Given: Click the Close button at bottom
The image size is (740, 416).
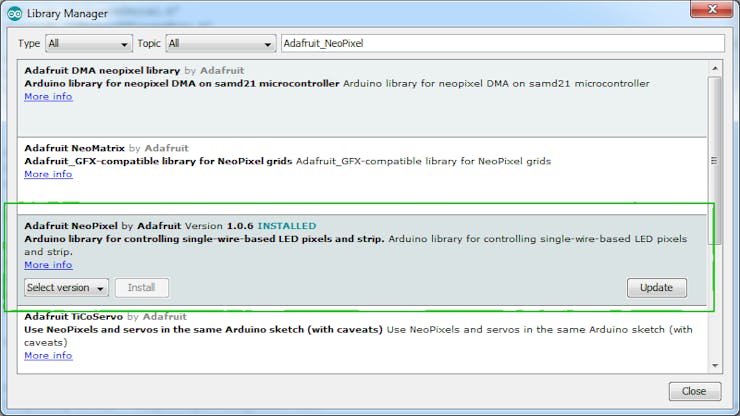Looking at the screenshot, I should point(694,391).
